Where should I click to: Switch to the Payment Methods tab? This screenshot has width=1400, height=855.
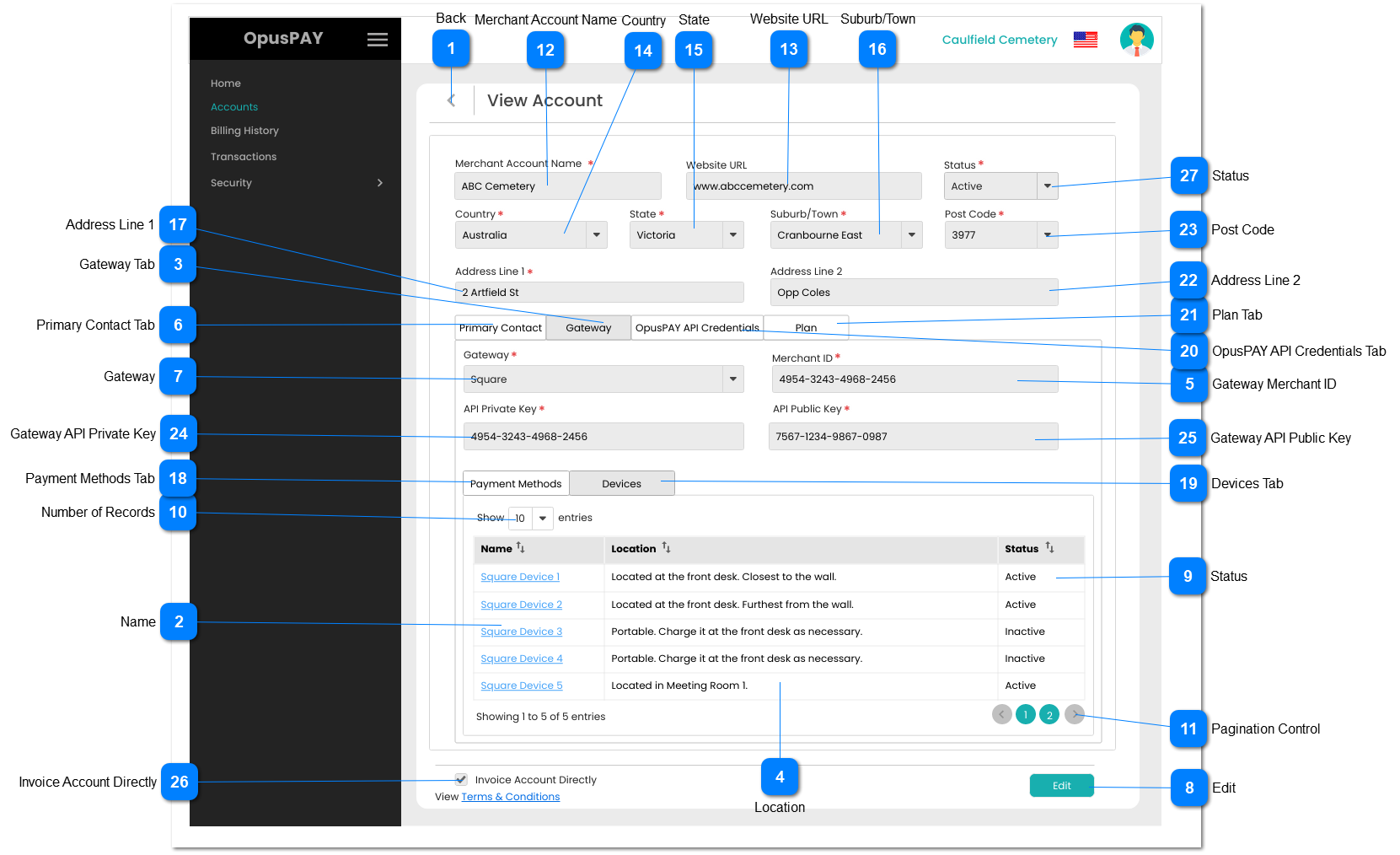click(516, 484)
